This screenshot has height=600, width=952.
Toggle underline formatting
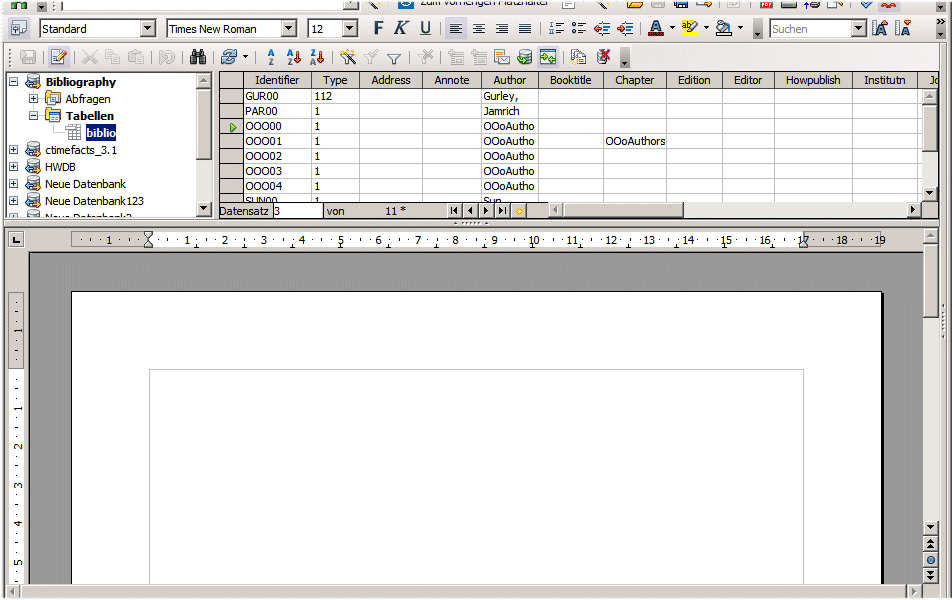425,29
